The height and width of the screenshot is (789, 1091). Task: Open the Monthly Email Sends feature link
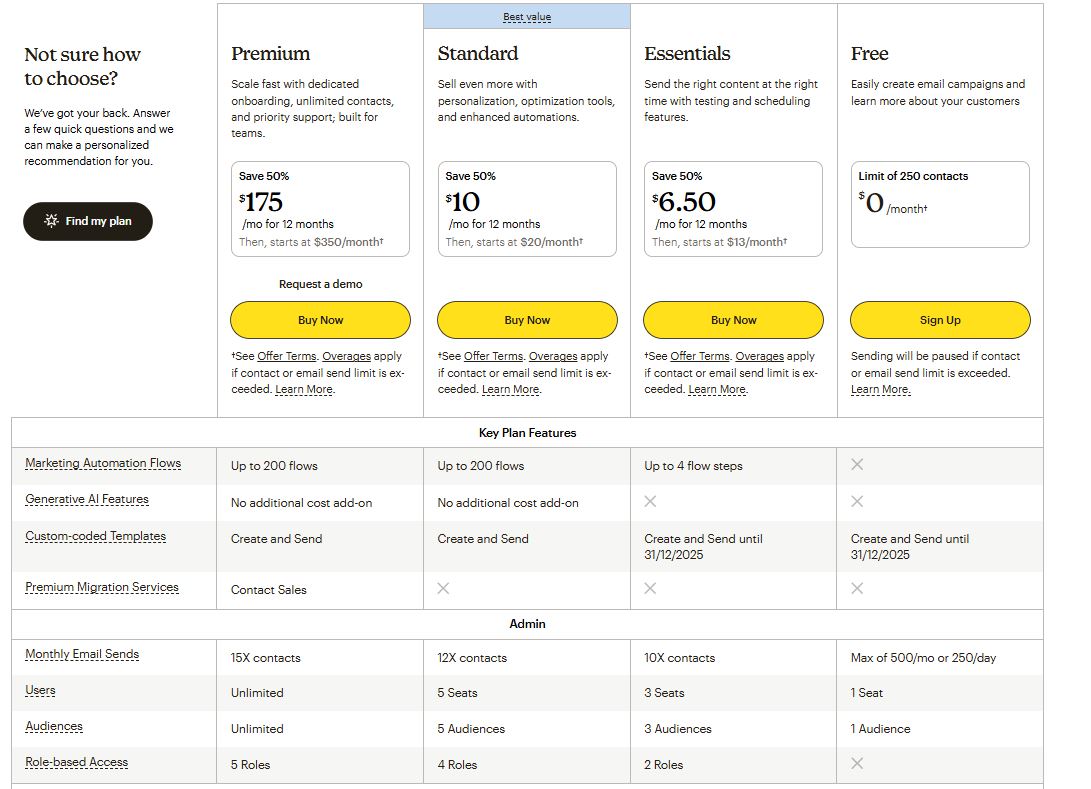(x=81, y=654)
